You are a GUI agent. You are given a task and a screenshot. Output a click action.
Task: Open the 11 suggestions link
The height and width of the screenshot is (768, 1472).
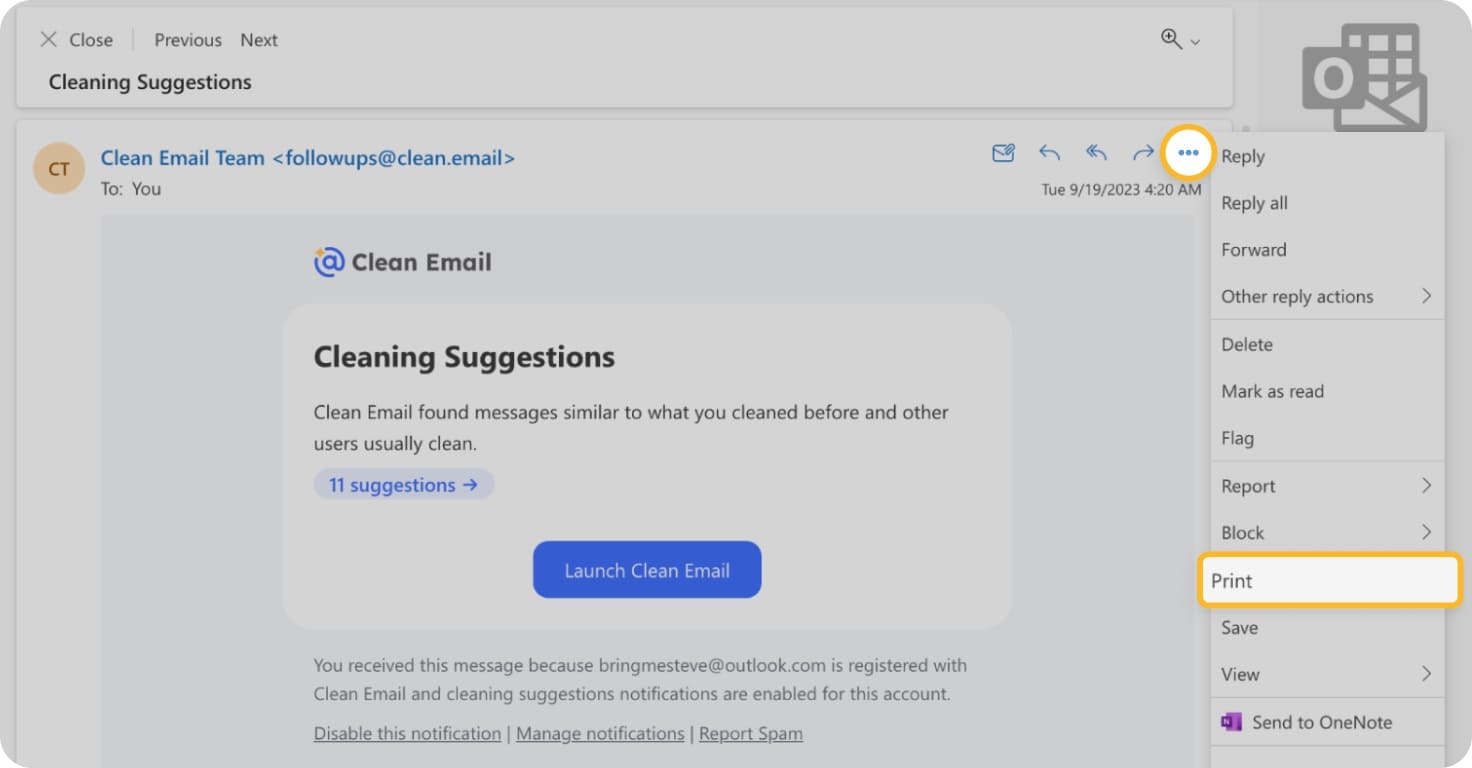tap(402, 484)
